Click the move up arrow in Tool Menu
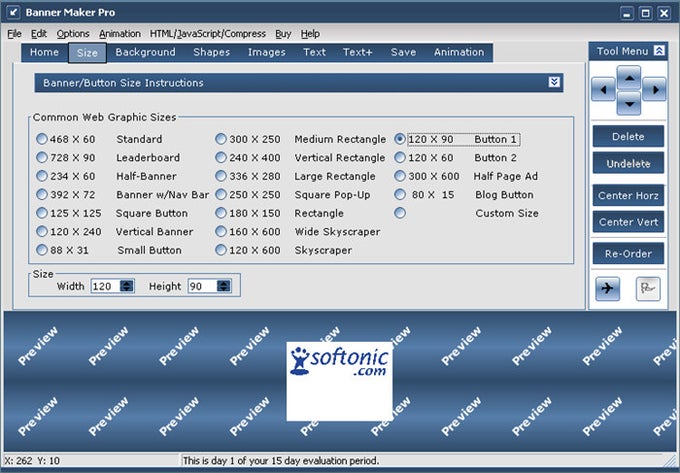The image size is (680, 473). (629, 78)
